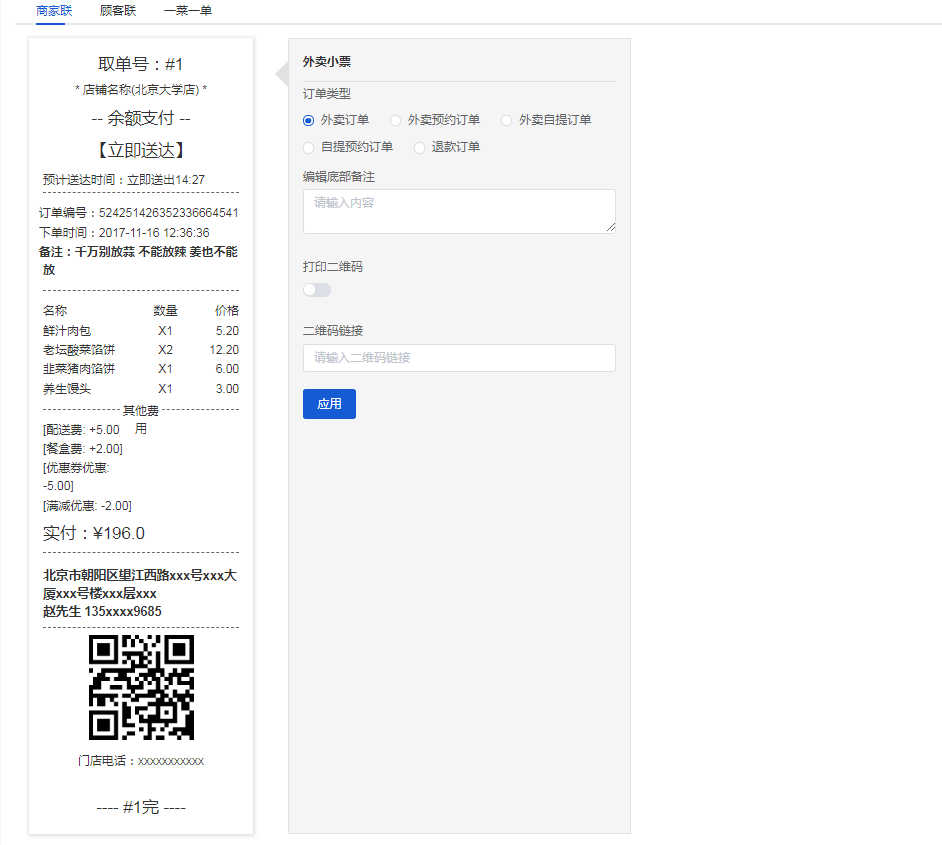Click the 养生馒头 item row

tap(141, 389)
